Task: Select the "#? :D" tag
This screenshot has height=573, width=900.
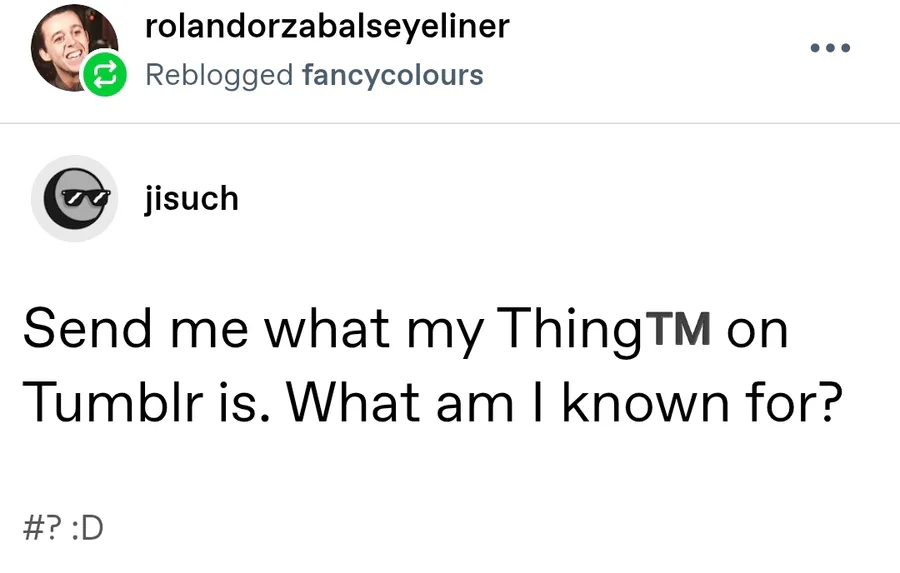Action: click(62, 525)
